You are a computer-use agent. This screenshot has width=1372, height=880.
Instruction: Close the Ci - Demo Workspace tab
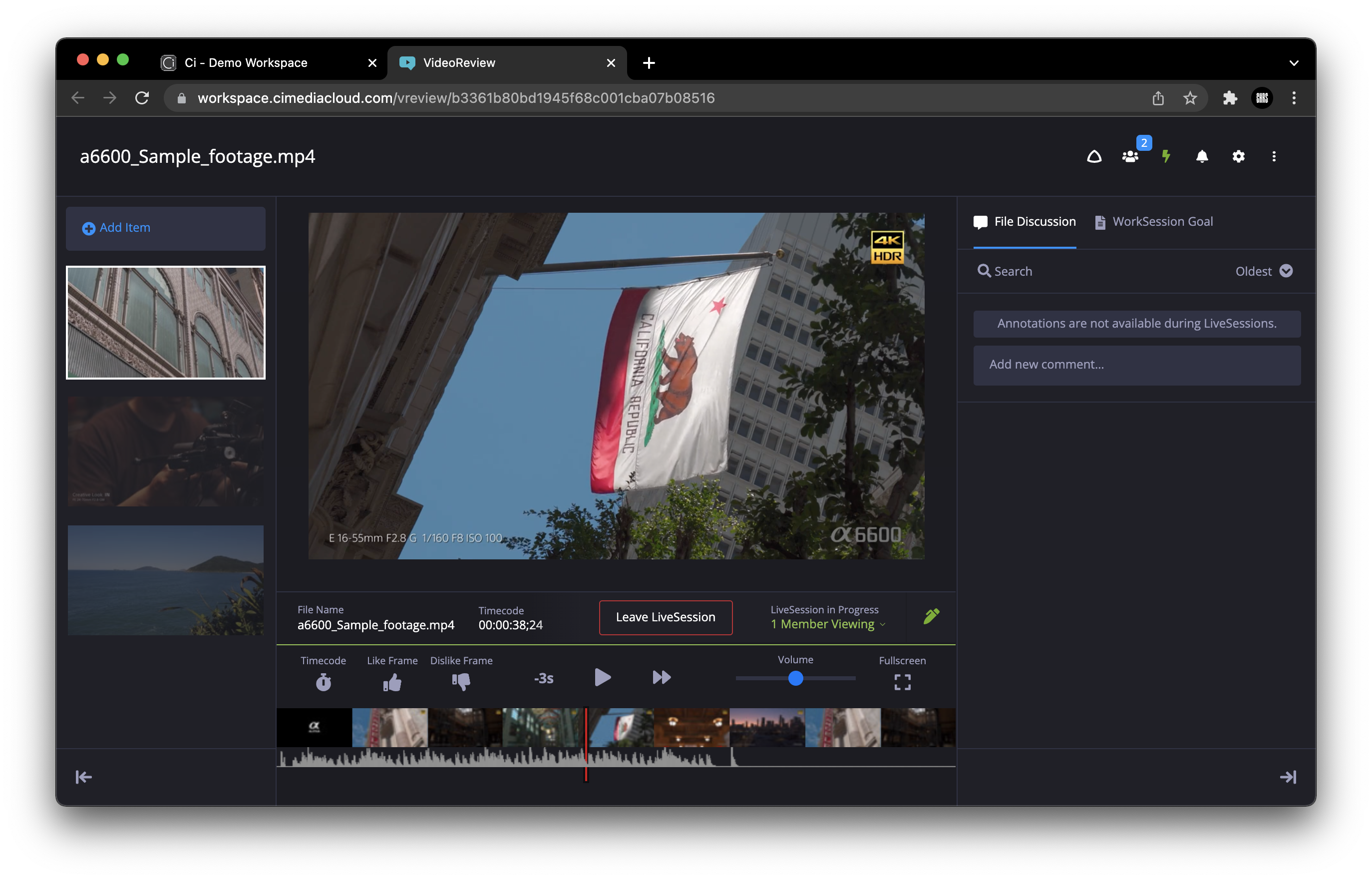[372, 63]
